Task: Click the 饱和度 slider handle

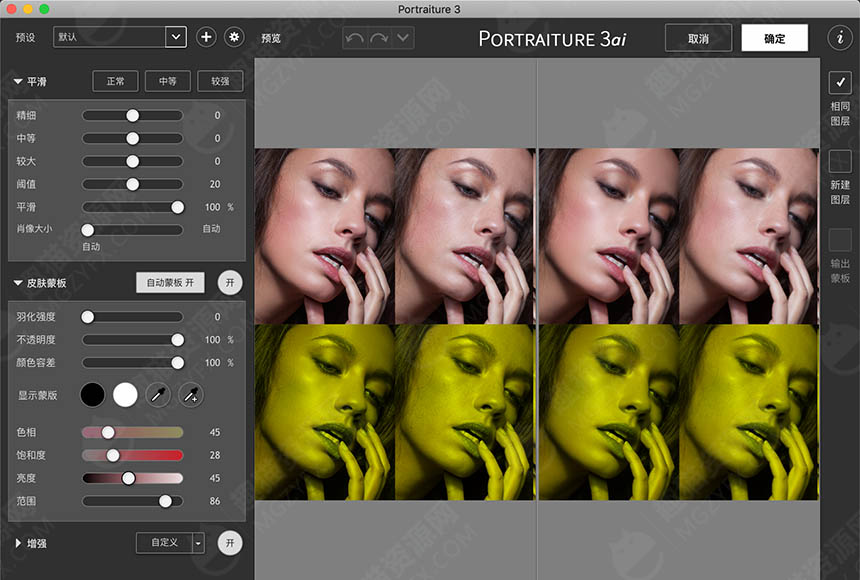Action: point(113,455)
